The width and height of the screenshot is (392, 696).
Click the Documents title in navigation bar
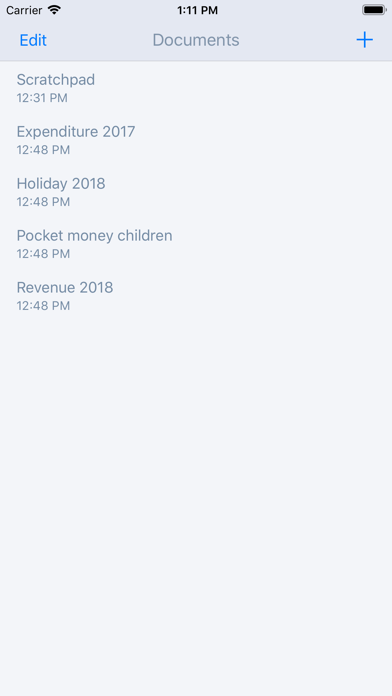(196, 40)
